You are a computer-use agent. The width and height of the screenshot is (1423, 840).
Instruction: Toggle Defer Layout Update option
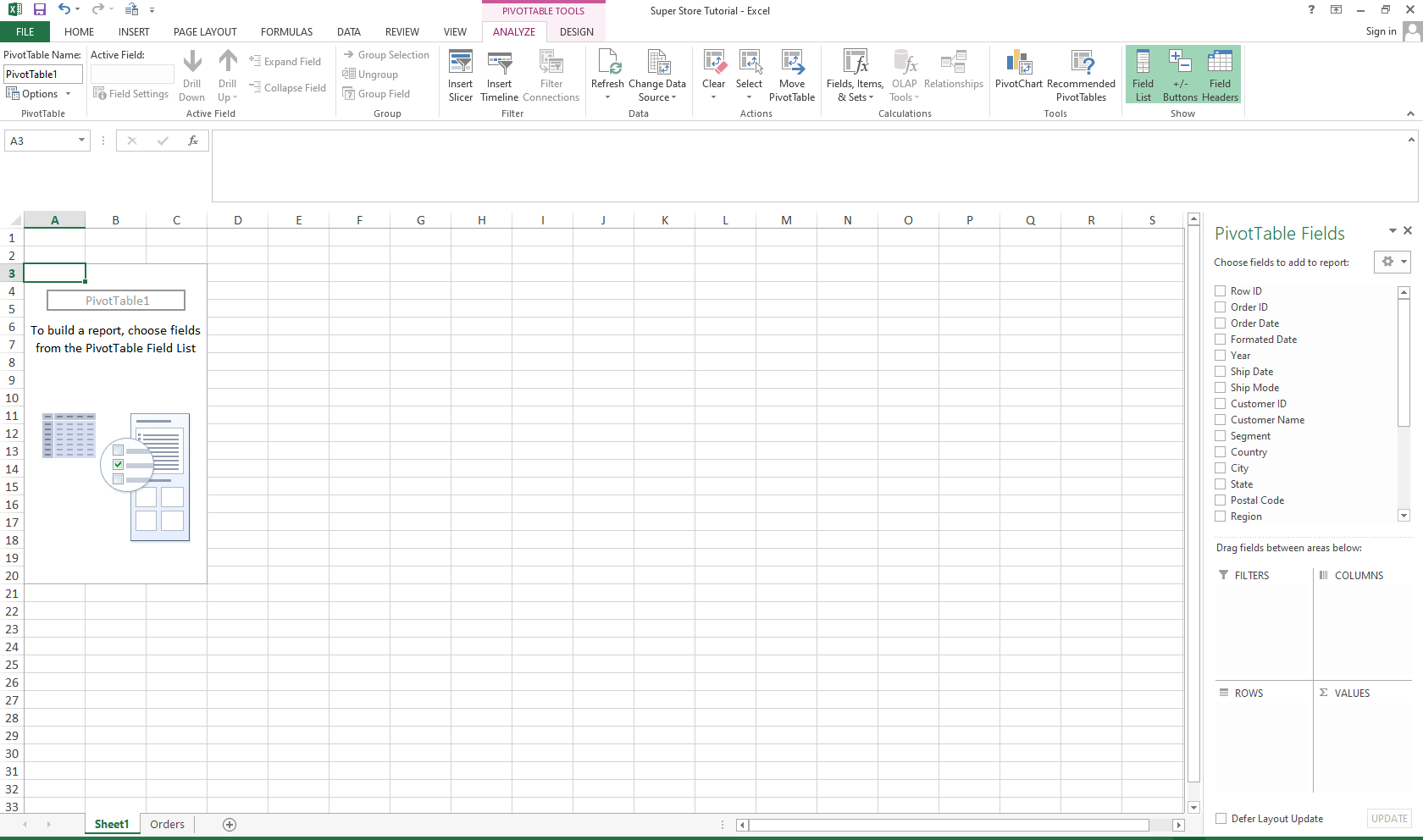tap(1221, 819)
